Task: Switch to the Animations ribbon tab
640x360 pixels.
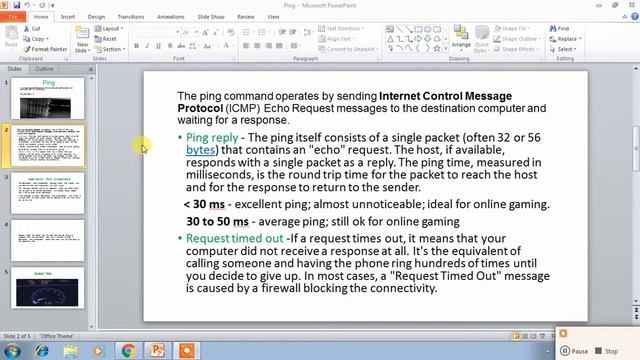Action: point(171,17)
